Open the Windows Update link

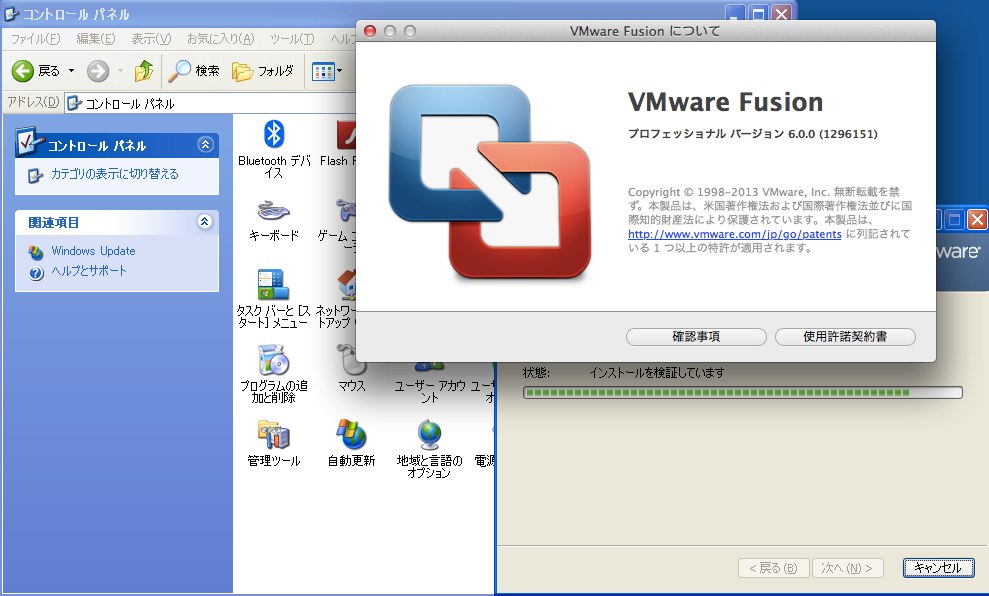(93, 250)
